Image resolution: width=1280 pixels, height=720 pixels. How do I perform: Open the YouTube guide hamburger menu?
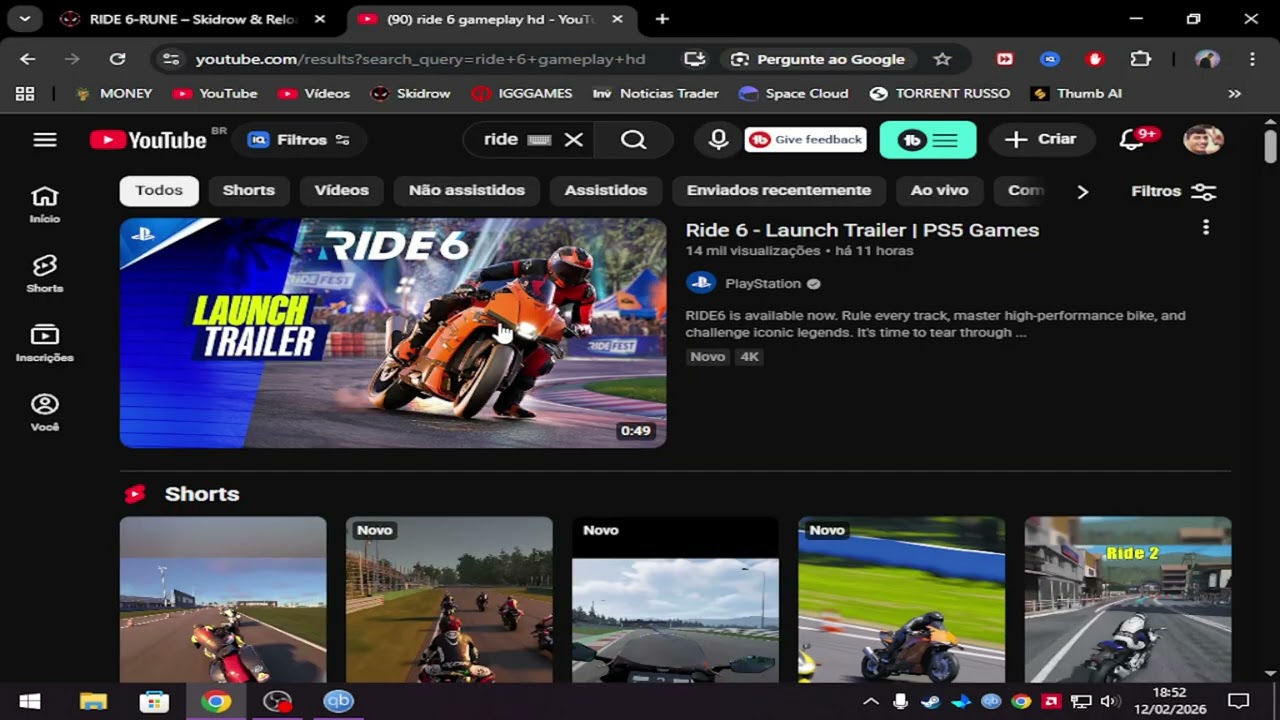[x=45, y=140]
